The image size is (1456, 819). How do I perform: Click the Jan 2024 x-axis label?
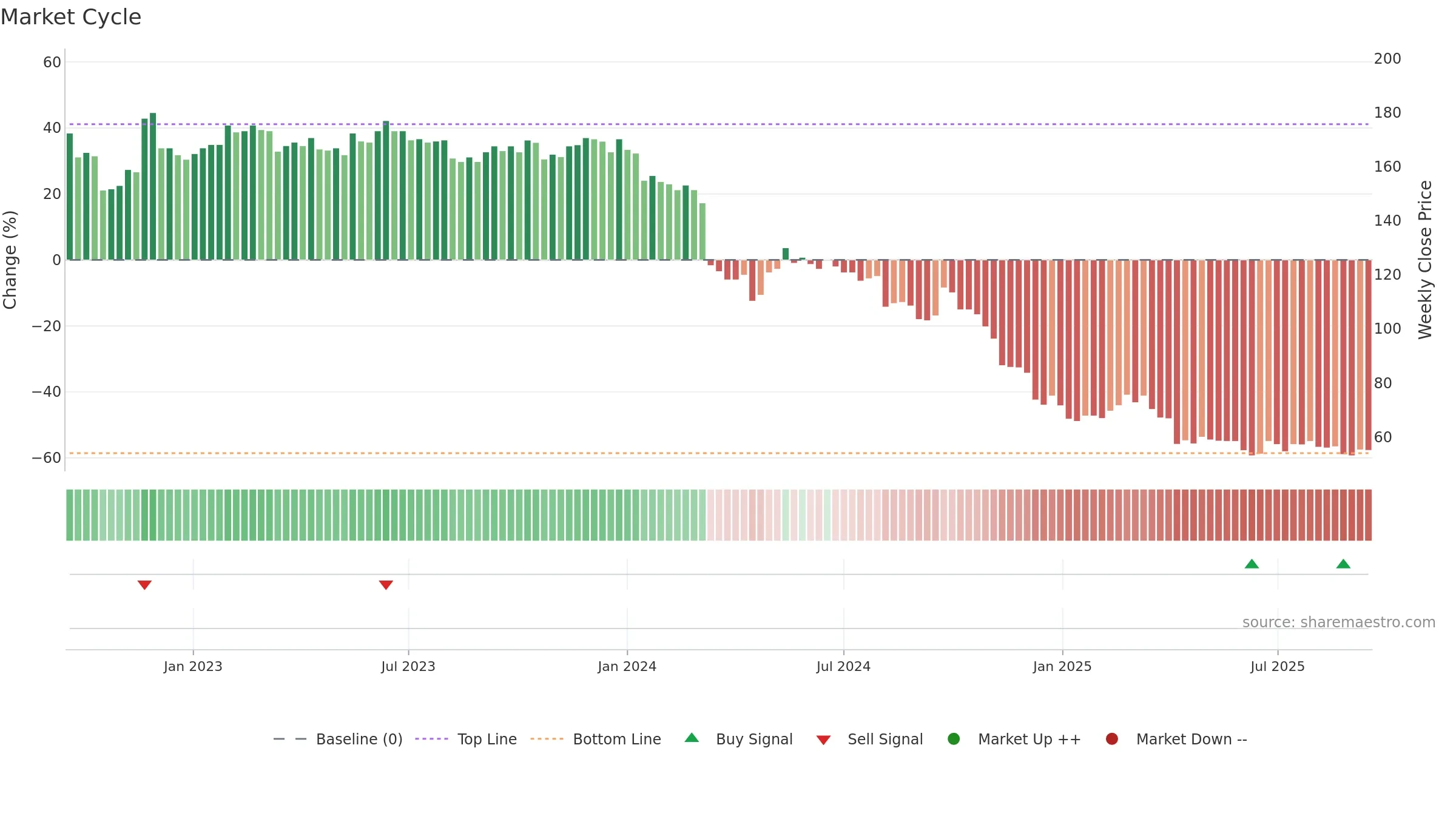coord(627,666)
